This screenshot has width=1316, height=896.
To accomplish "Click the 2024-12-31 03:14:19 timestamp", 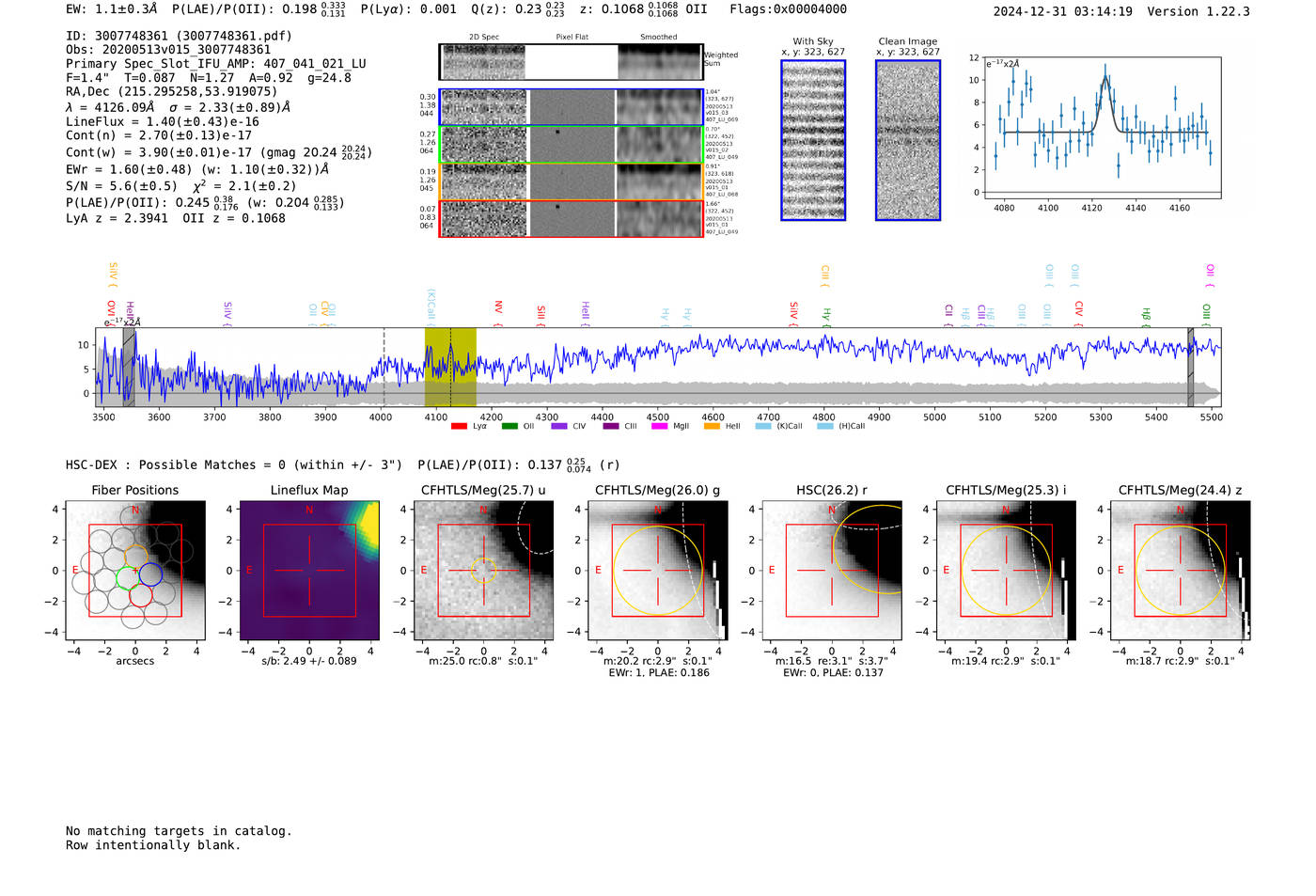I will (1062, 11).
